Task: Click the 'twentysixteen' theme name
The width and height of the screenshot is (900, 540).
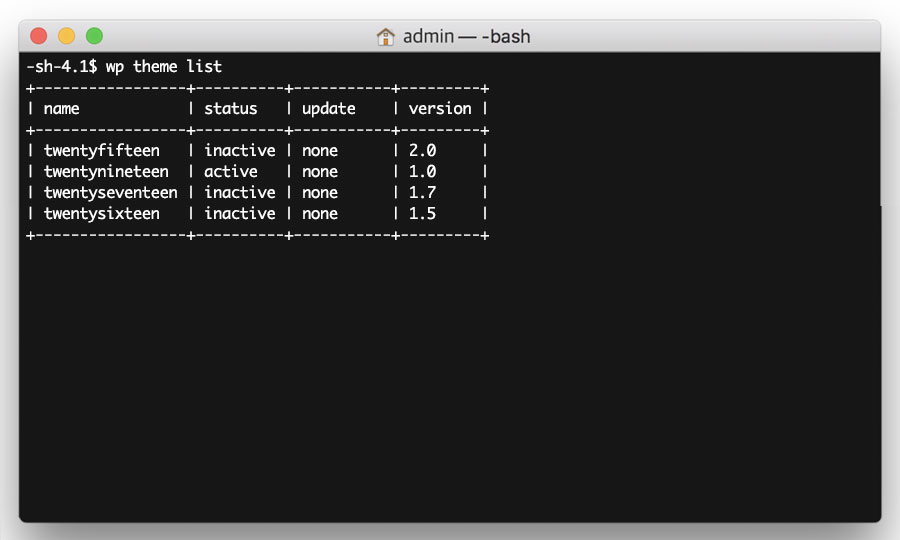Action: point(102,213)
